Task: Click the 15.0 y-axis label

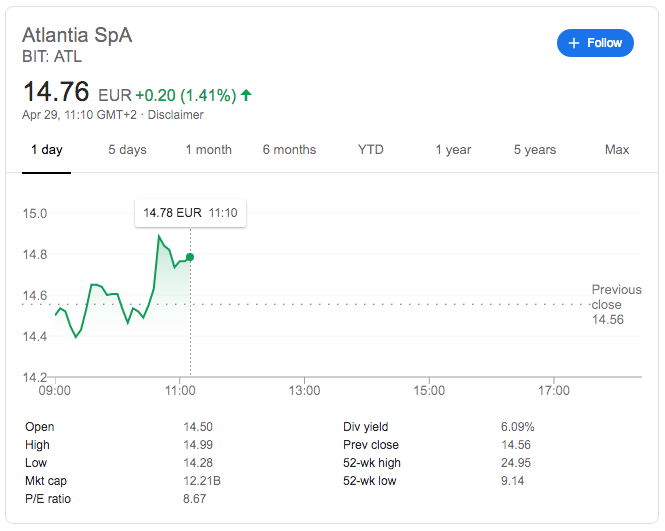Action: pos(35,213)
